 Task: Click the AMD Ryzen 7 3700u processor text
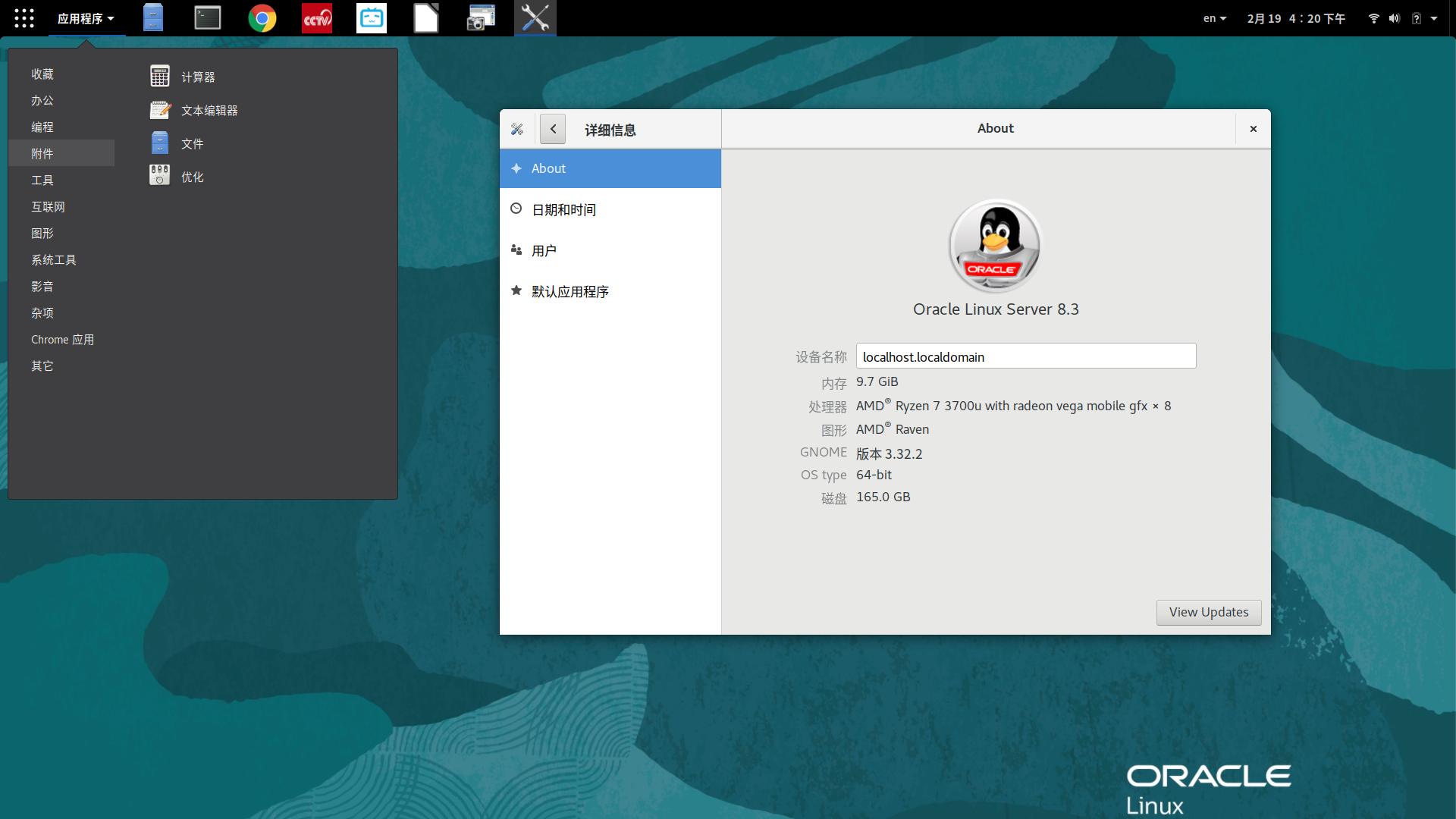click(x=1013, y=406)
